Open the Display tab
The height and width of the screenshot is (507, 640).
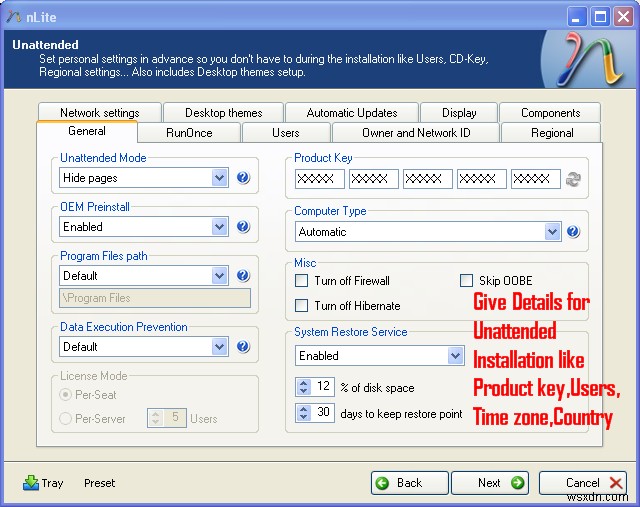click(x=459, y=112)
